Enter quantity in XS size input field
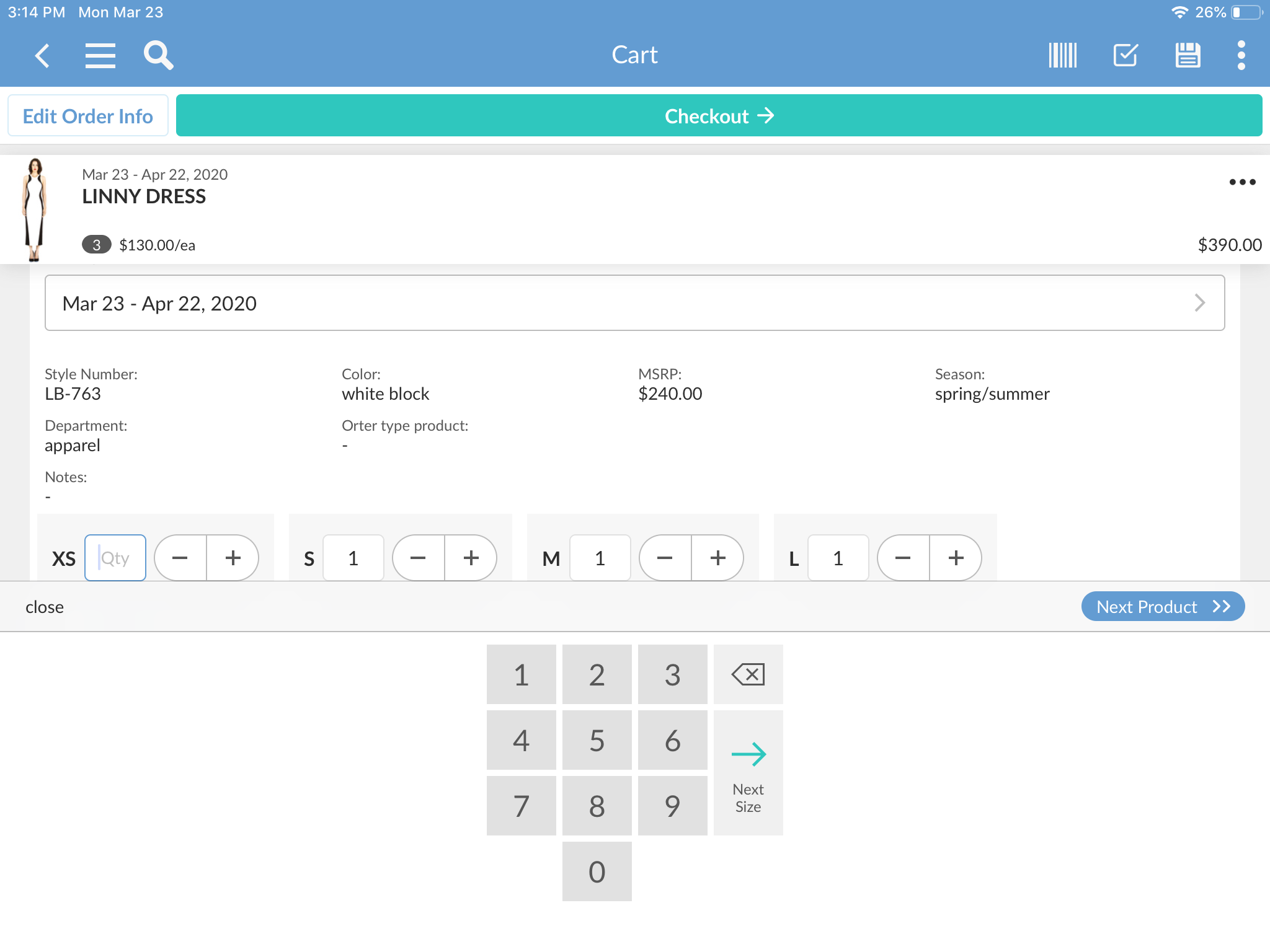 tap(115, 558)
